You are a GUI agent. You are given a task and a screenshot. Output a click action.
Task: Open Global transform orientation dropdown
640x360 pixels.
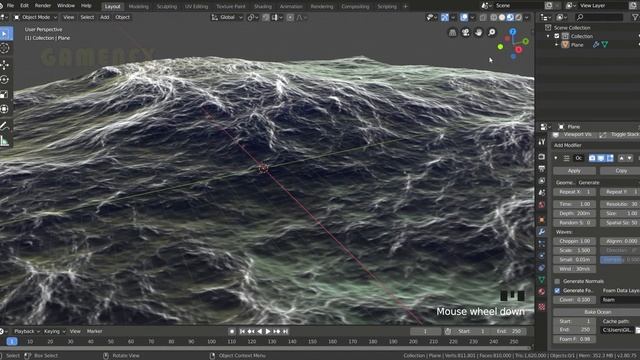tap(227, 18)
